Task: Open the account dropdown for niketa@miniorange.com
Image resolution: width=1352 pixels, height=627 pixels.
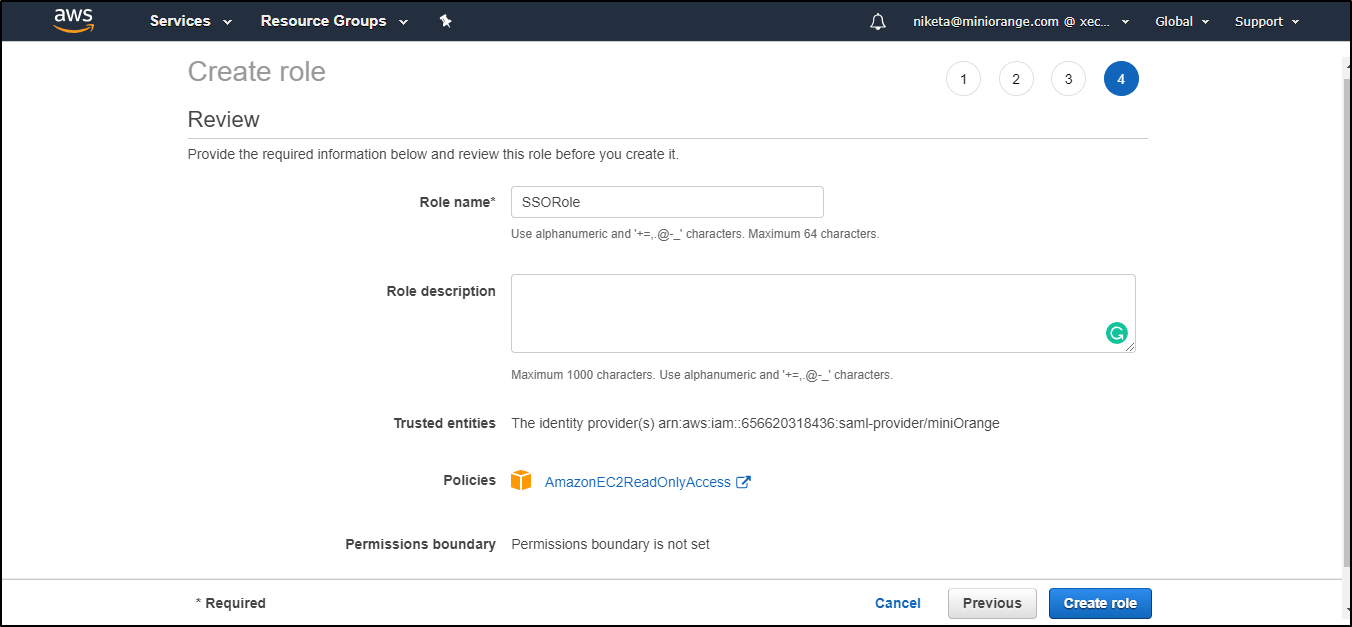Action: tap(1016, 20)
